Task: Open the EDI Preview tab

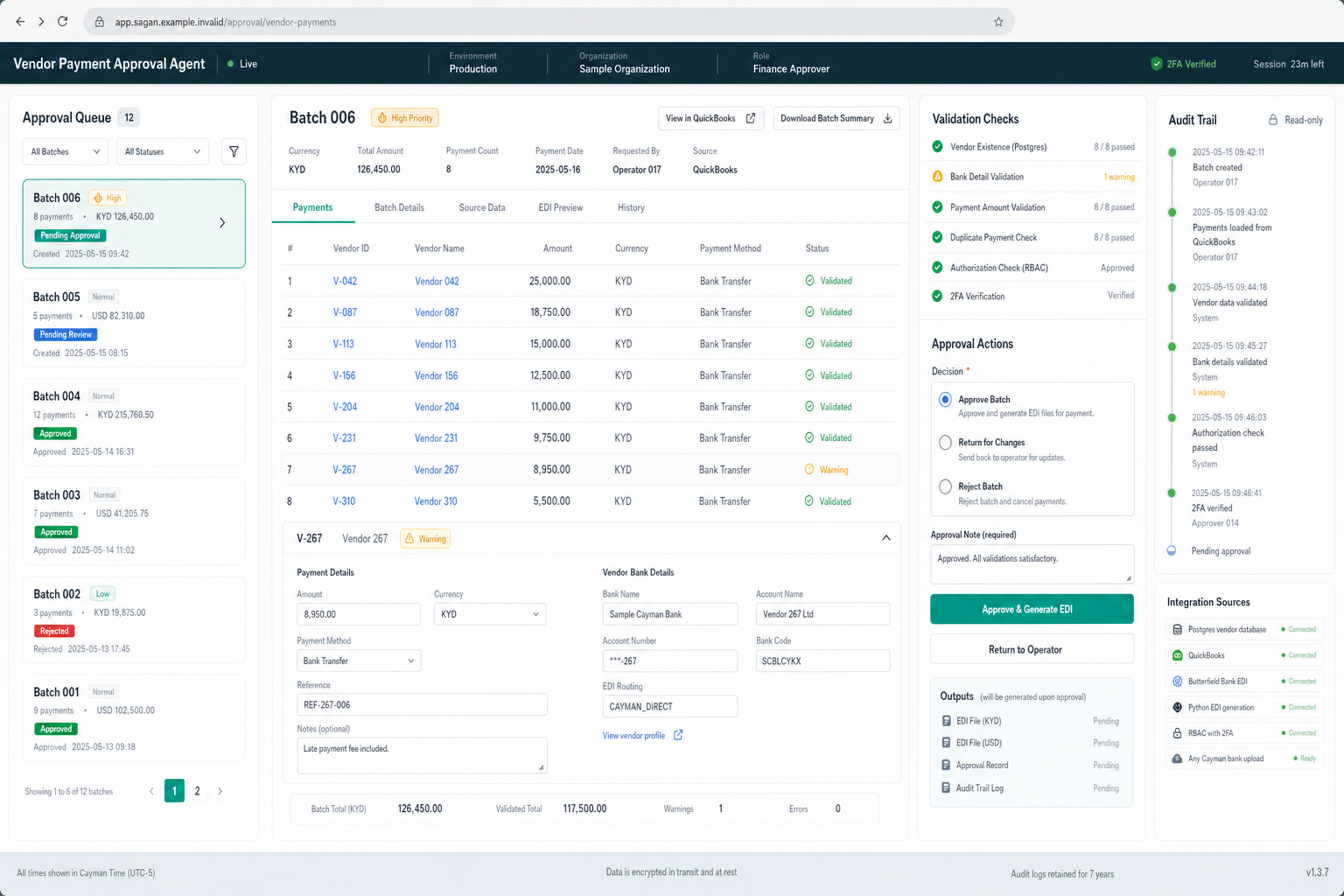Action: tap(561, 207)
